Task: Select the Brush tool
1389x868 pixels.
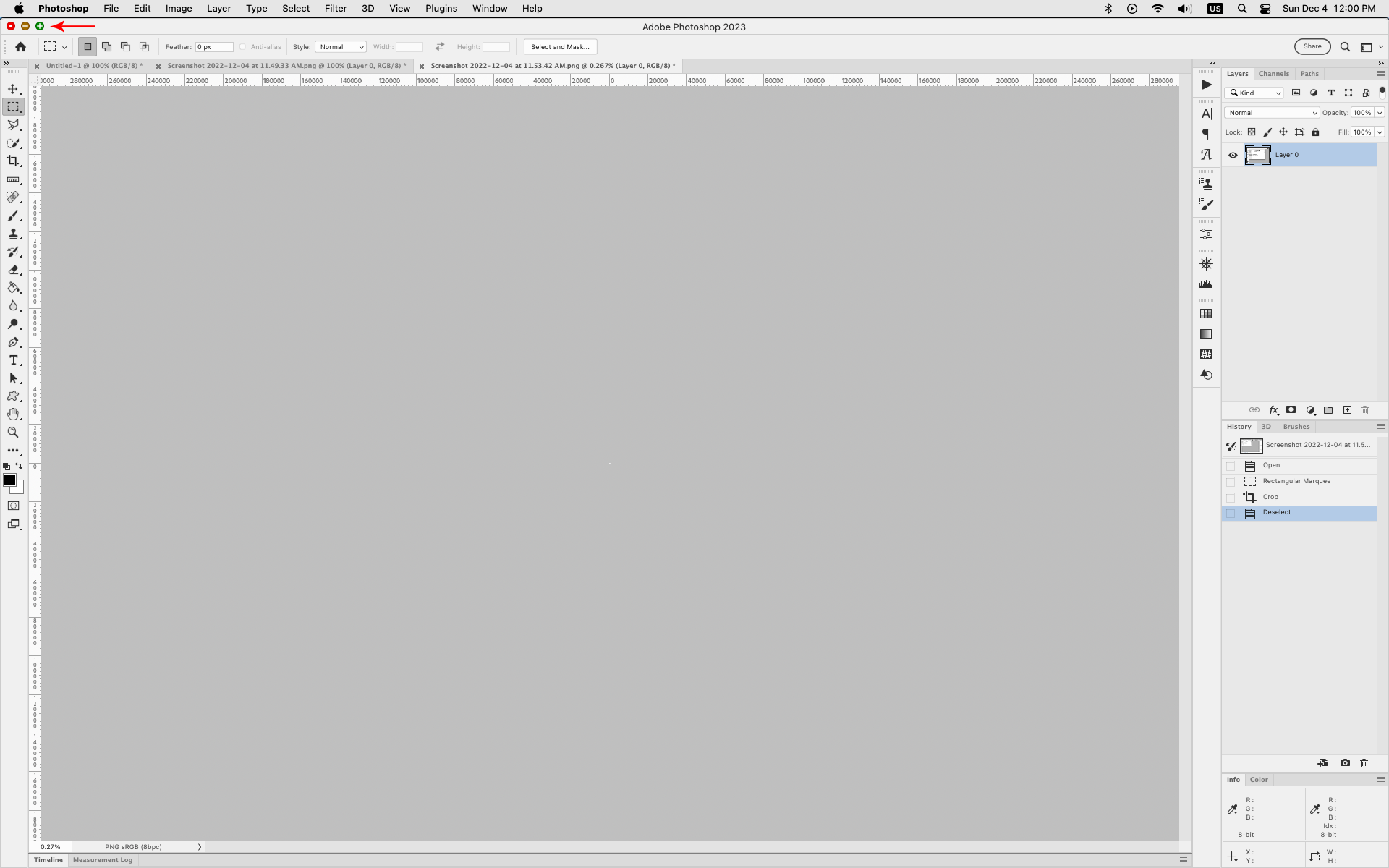Action: (13, 215)
